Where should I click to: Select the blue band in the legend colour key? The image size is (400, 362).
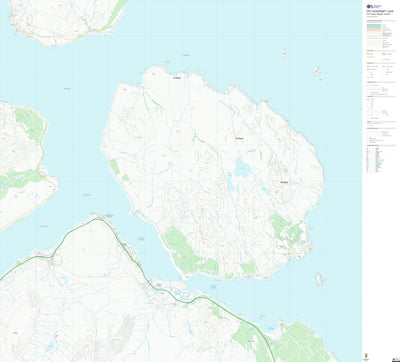pos(374,25)
